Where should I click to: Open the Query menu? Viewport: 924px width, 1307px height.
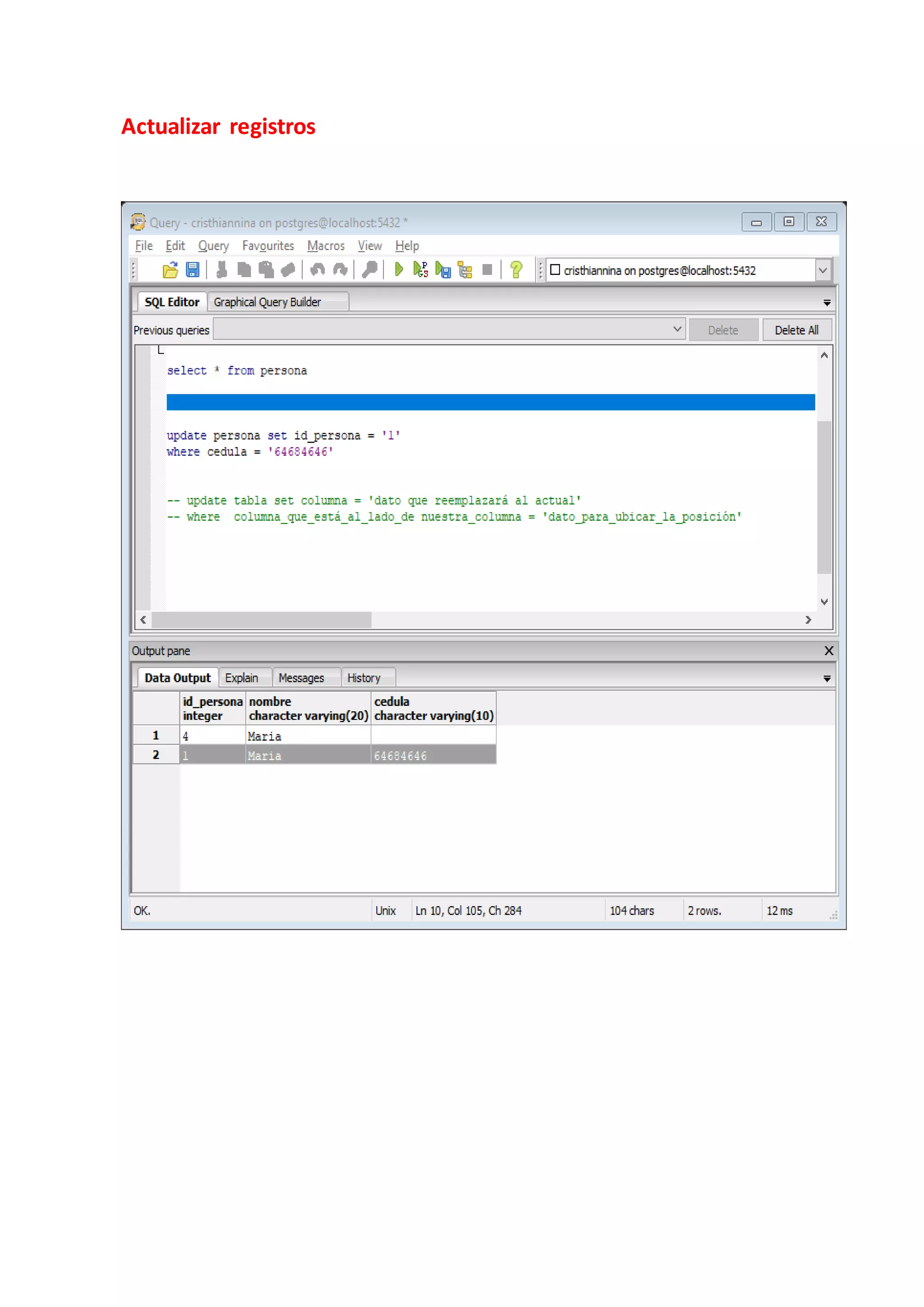213,246
